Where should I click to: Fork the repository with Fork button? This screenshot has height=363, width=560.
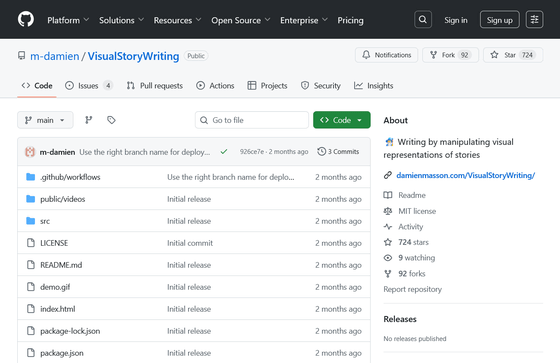pos(450,55)
